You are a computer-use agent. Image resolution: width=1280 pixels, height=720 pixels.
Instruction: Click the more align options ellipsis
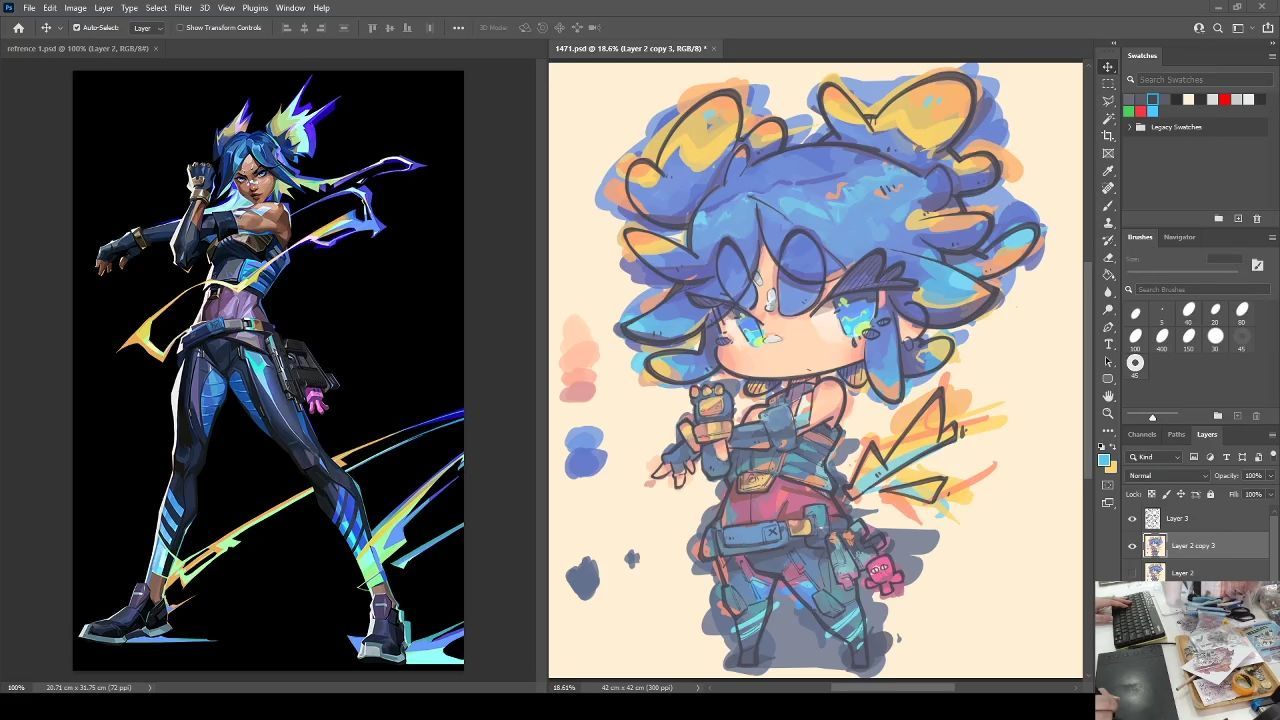458,28
